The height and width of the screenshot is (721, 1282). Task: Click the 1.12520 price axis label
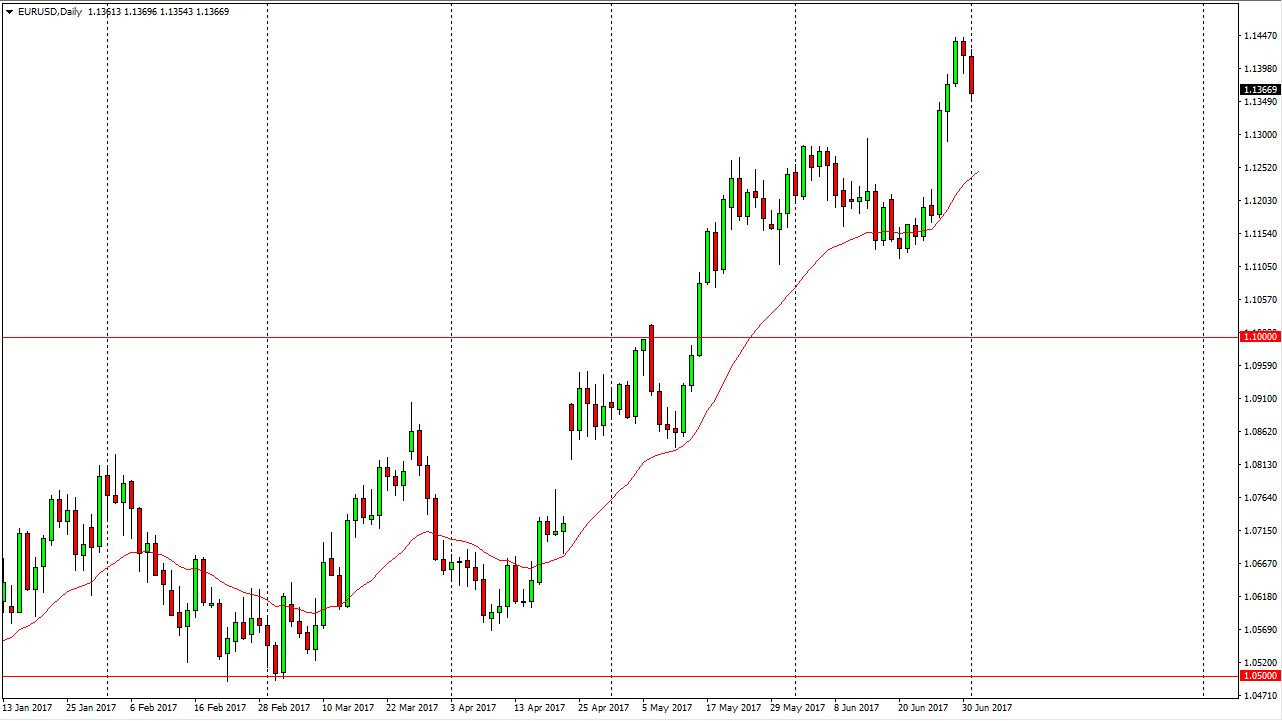pyautogui.click(x=1260, y=168)
